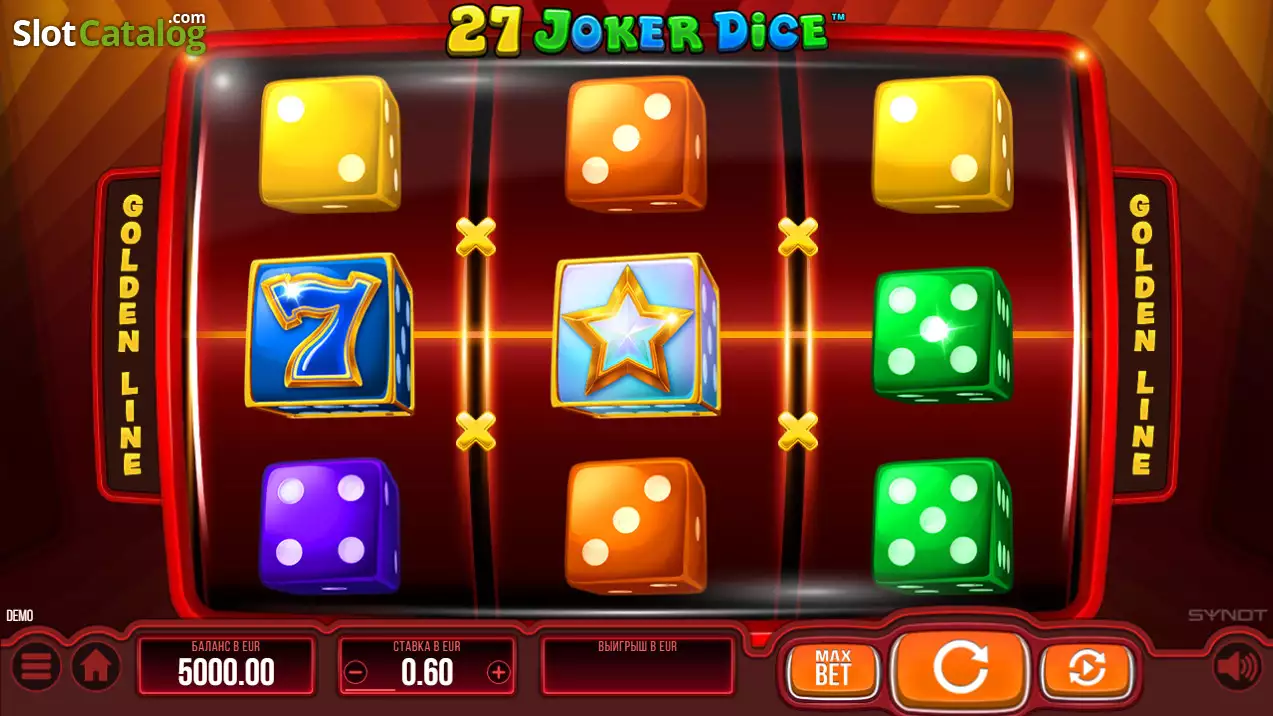Click the win amount display field

(x=637, y=666)
